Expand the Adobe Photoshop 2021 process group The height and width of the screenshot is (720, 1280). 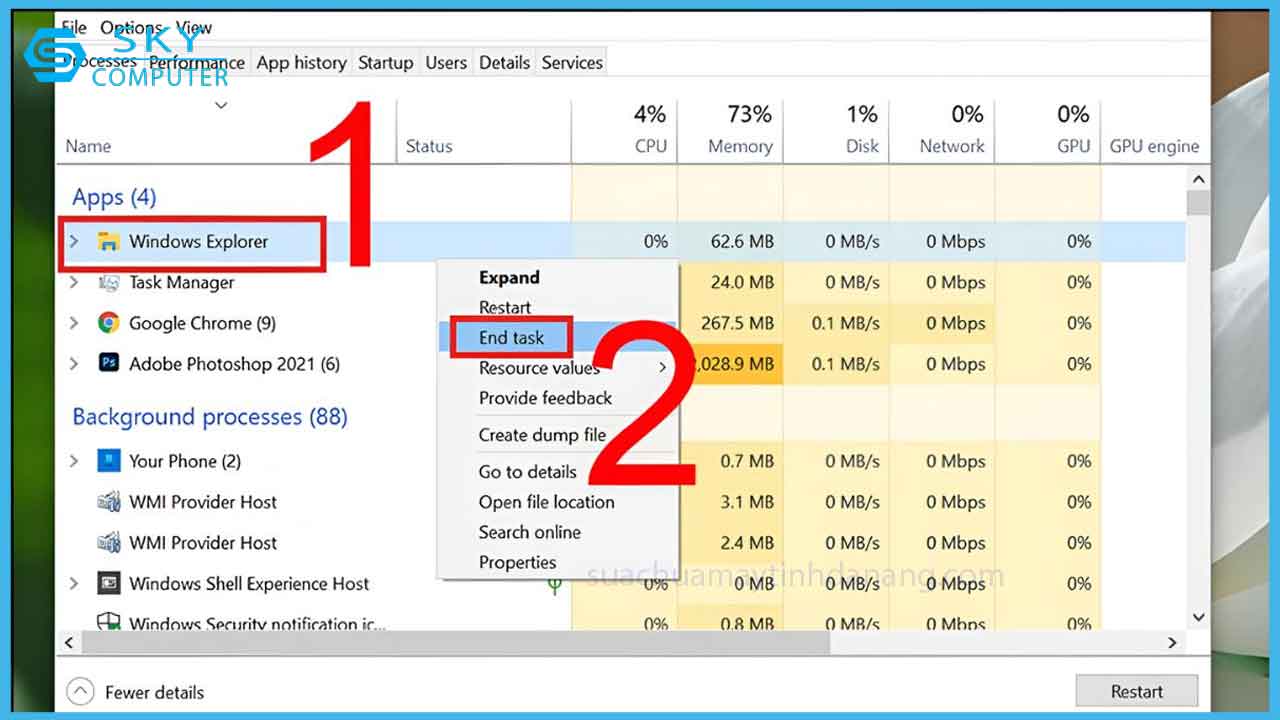coord(73,364)
